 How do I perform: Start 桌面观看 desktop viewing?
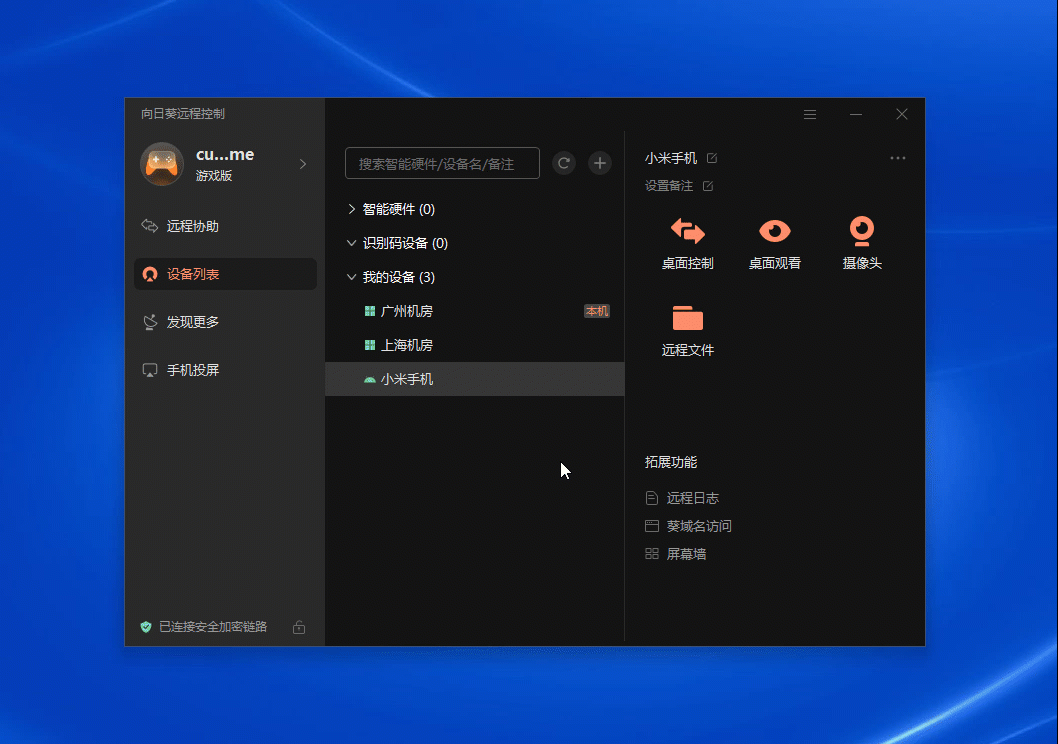tap(775, 244)
